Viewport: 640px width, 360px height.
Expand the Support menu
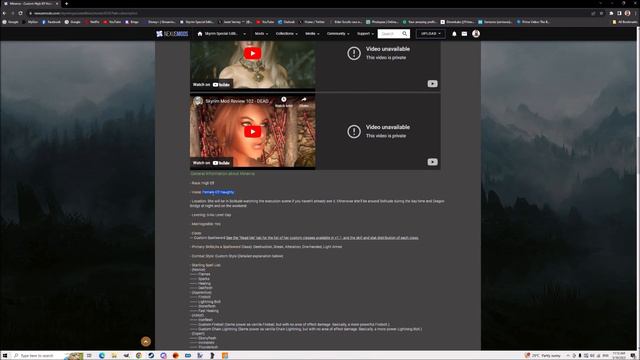click(365, 34)
